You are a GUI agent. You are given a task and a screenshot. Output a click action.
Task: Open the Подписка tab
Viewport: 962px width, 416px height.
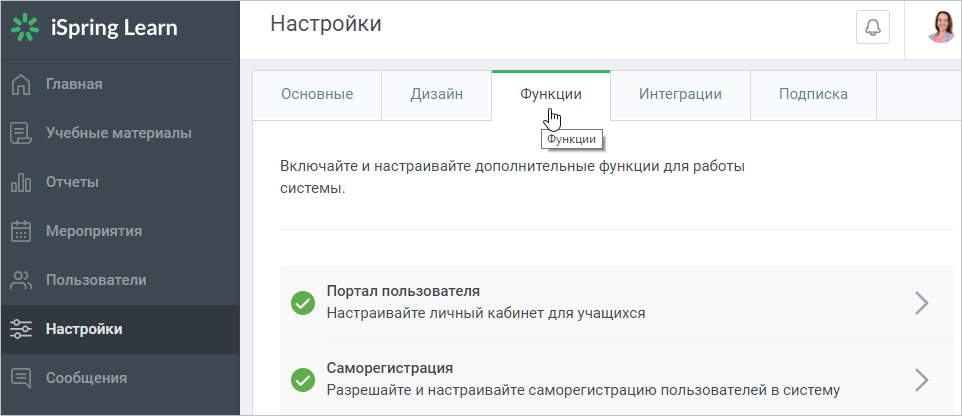click(814, 95)
